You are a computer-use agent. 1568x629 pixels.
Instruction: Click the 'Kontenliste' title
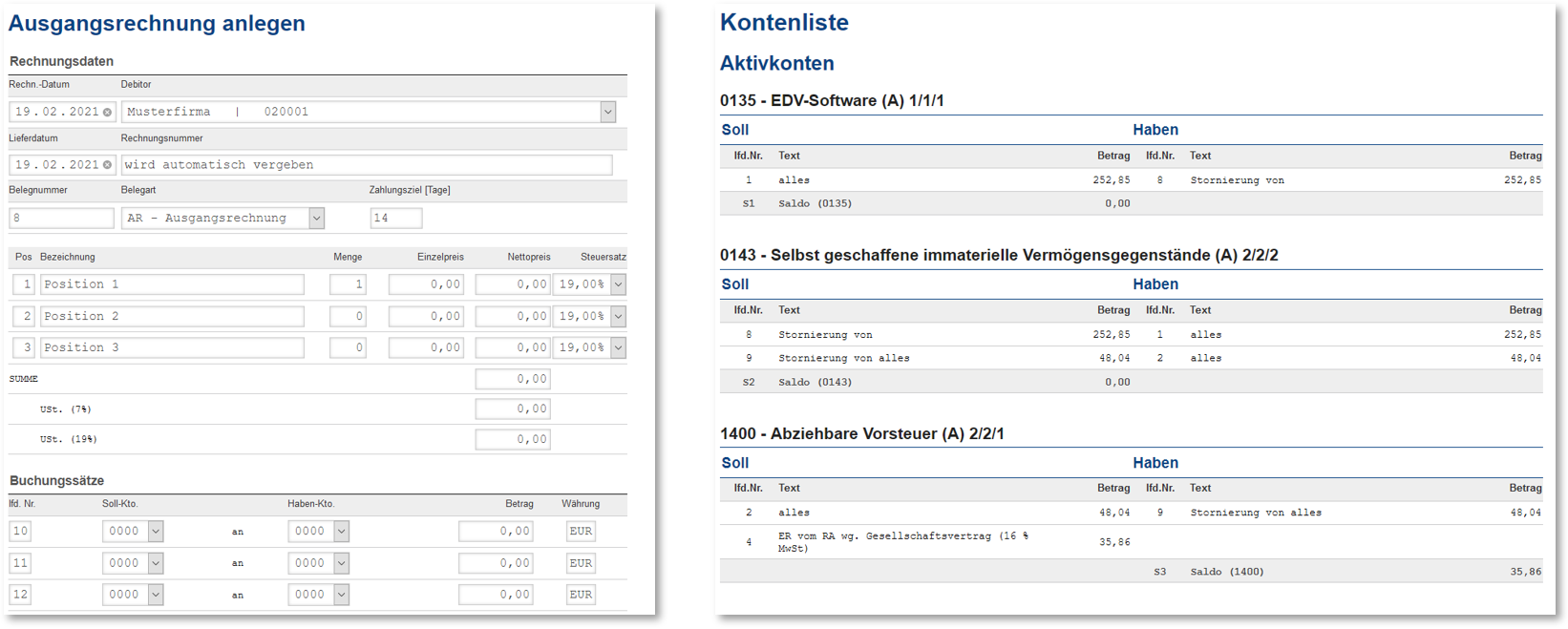(x=784, y=22)
